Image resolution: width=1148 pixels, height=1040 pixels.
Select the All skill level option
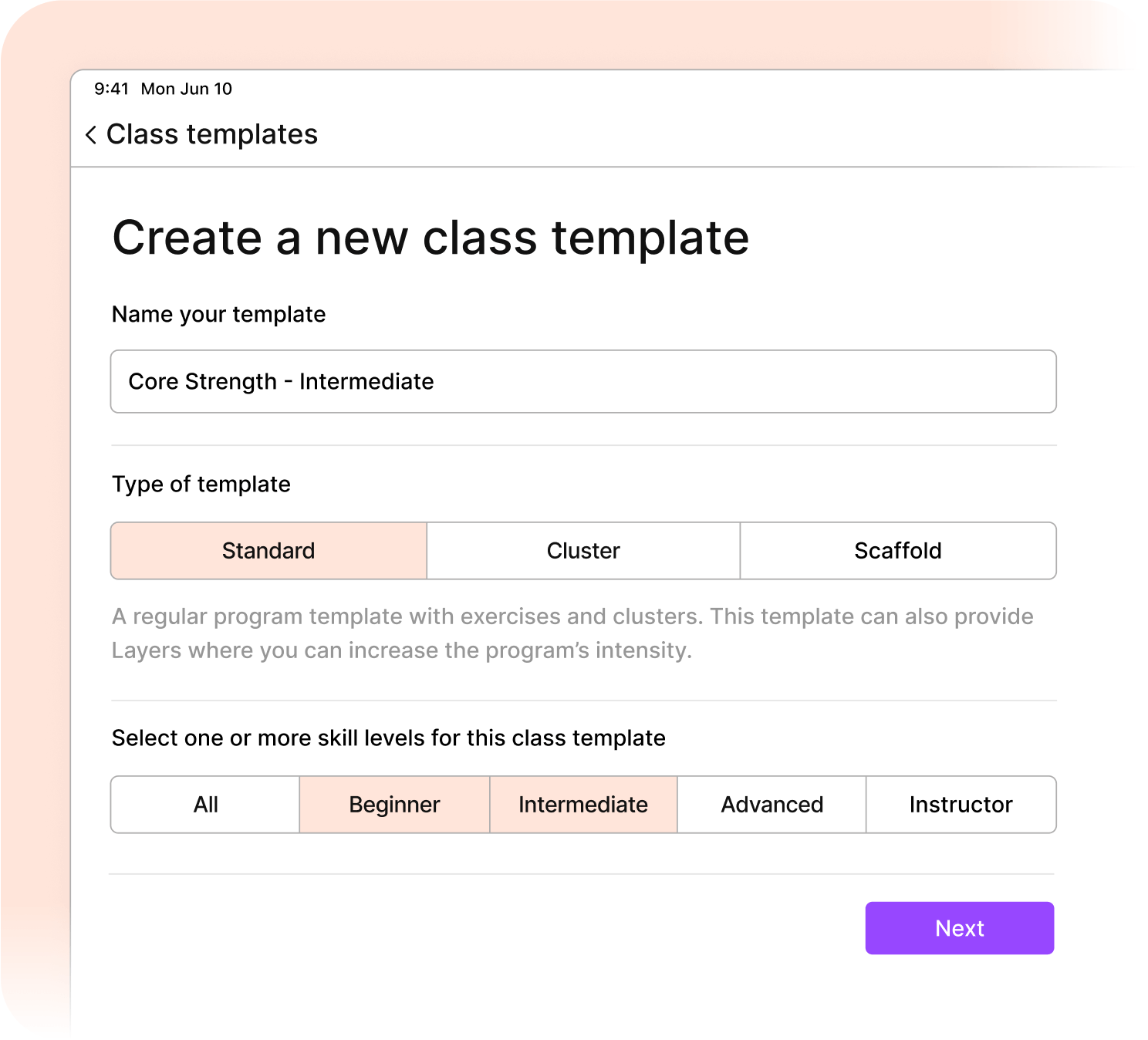[206, 805]
